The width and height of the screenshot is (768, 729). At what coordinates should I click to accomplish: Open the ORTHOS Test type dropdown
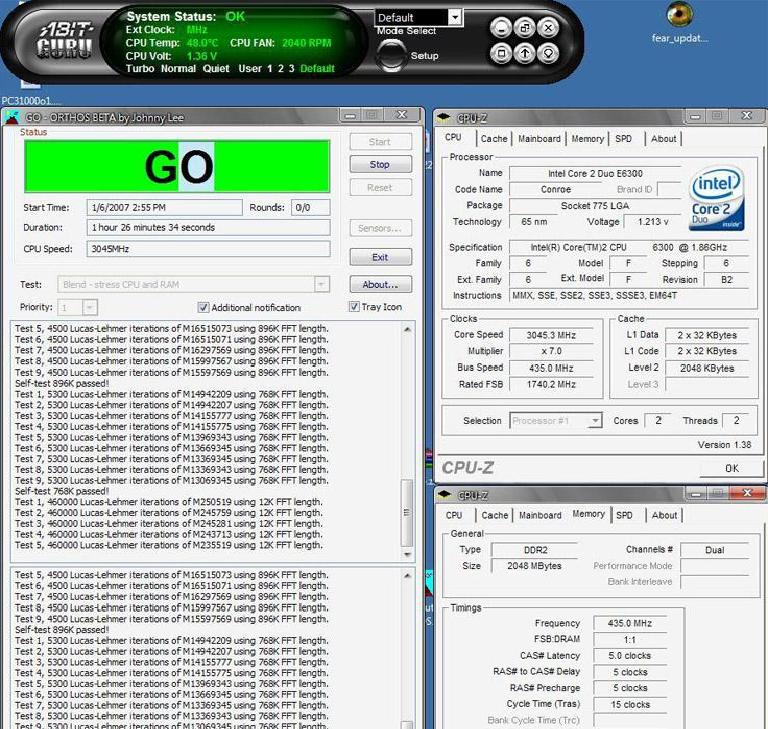coord(322,284)
